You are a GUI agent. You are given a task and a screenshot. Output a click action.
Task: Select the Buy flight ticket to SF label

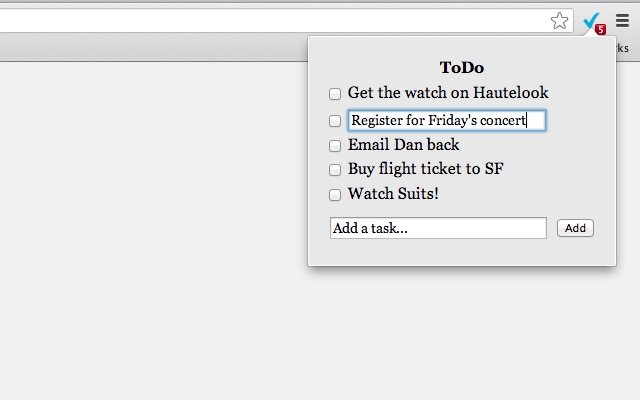[x=426, y=169]
